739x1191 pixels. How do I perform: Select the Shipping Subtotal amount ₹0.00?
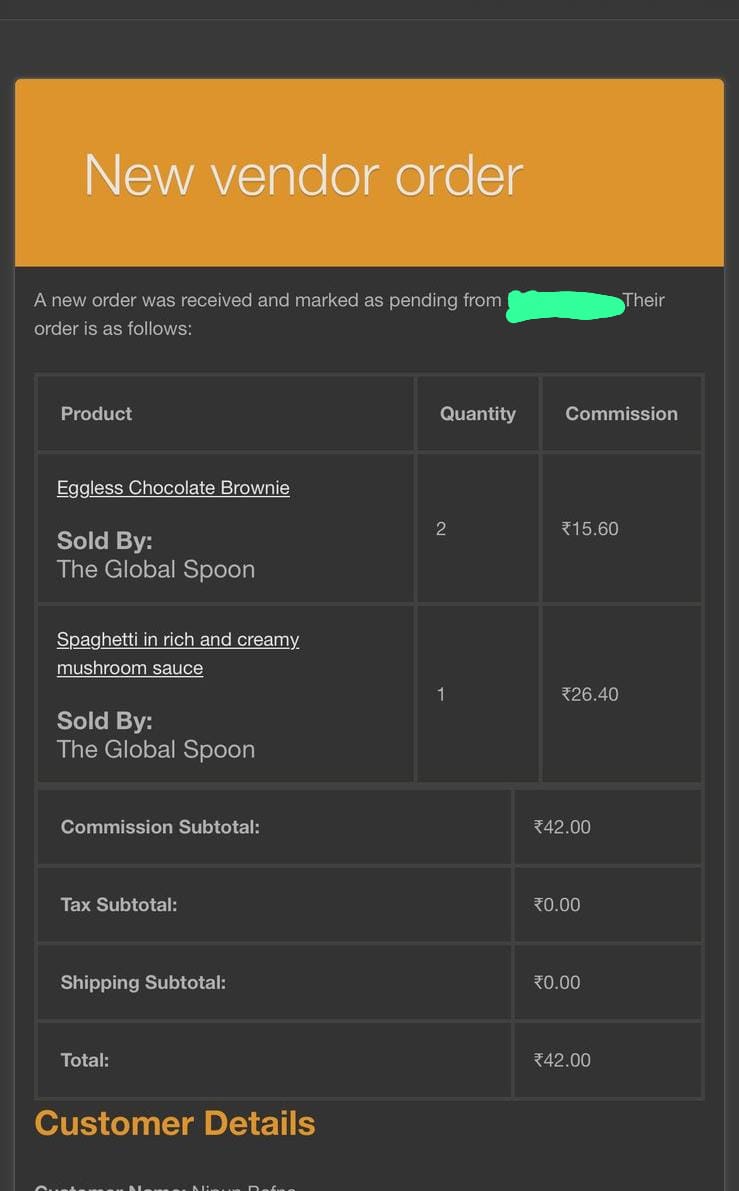coord(557,983)
